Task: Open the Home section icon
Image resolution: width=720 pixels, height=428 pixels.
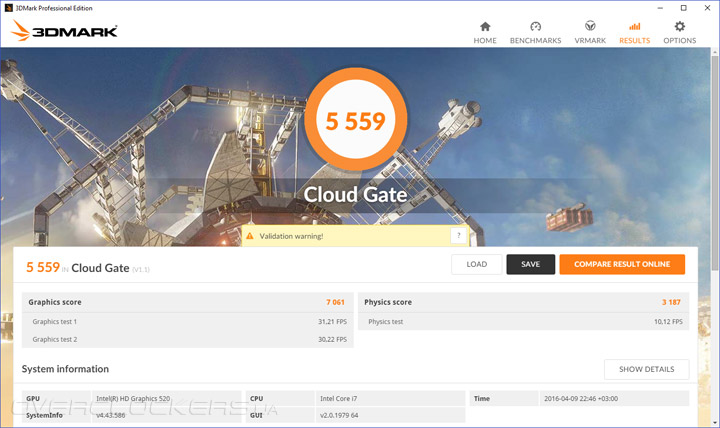Action: (x=485, y=26)
